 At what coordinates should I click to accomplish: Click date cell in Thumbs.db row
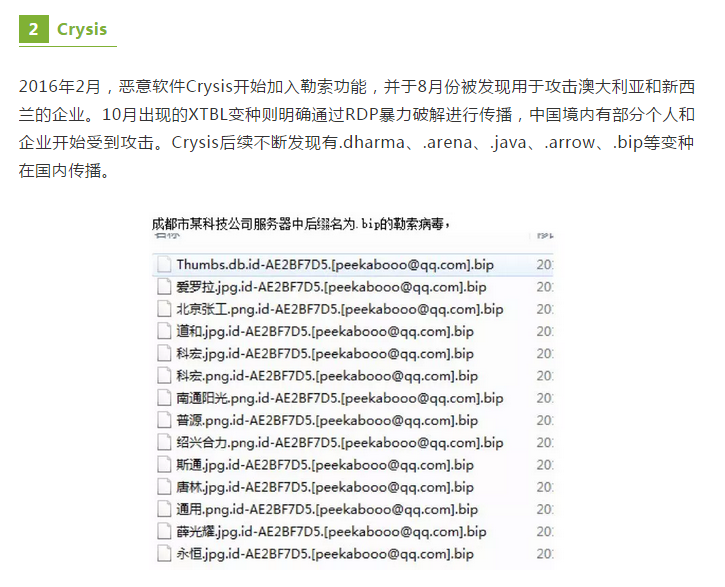pos(545,265)
